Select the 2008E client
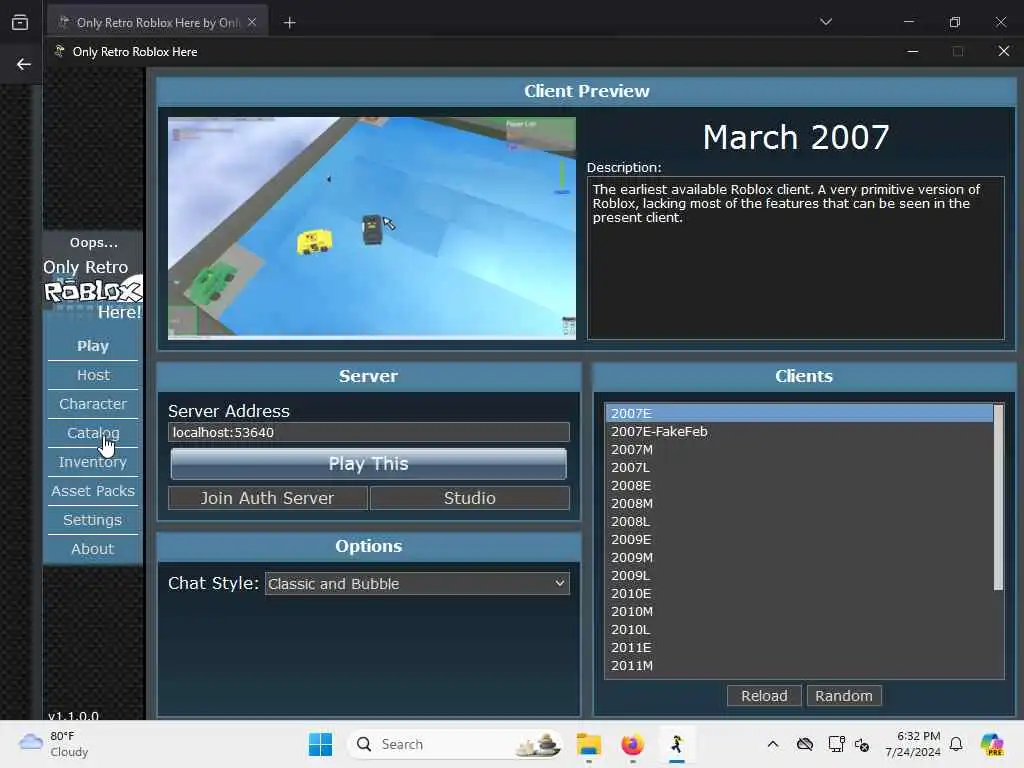The width and height of the screenshot is (1024, 768). (x=799, y=485)
